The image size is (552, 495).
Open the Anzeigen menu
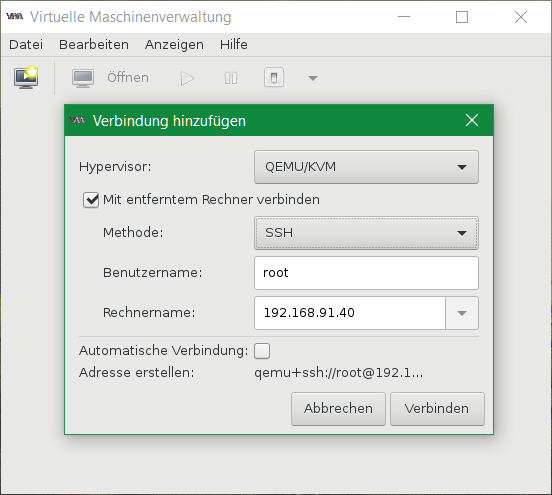(x=174, y=45)
